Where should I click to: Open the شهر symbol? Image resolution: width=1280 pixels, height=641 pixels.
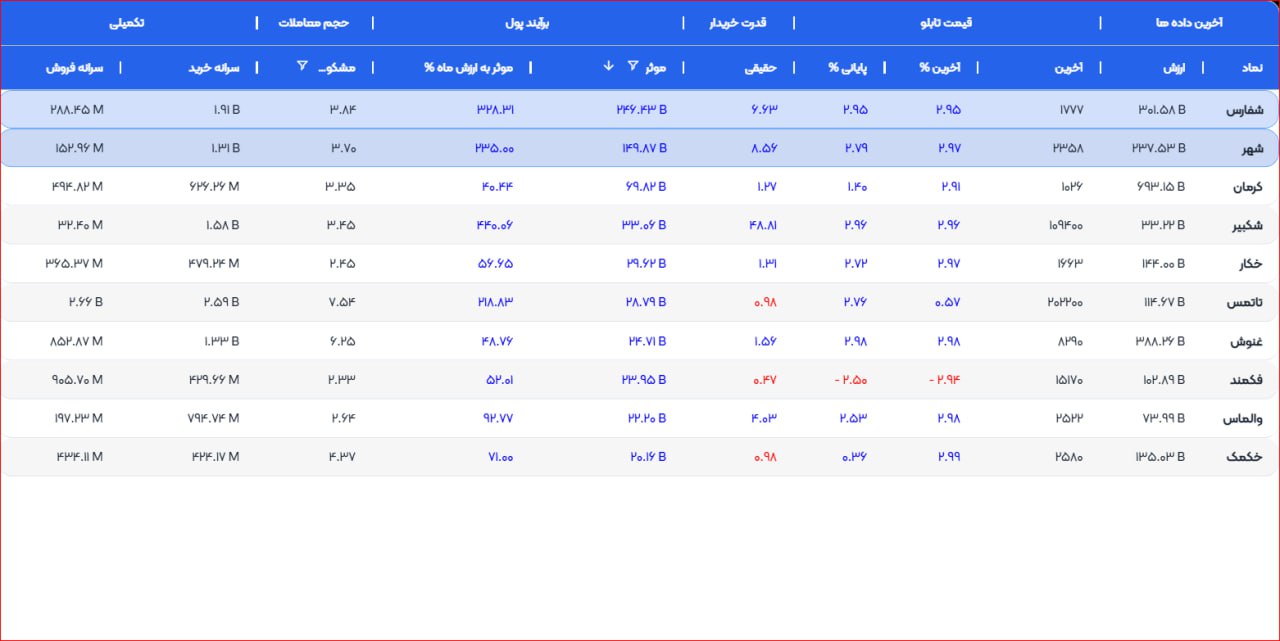pyautogui.click(x=1252, y=149)
